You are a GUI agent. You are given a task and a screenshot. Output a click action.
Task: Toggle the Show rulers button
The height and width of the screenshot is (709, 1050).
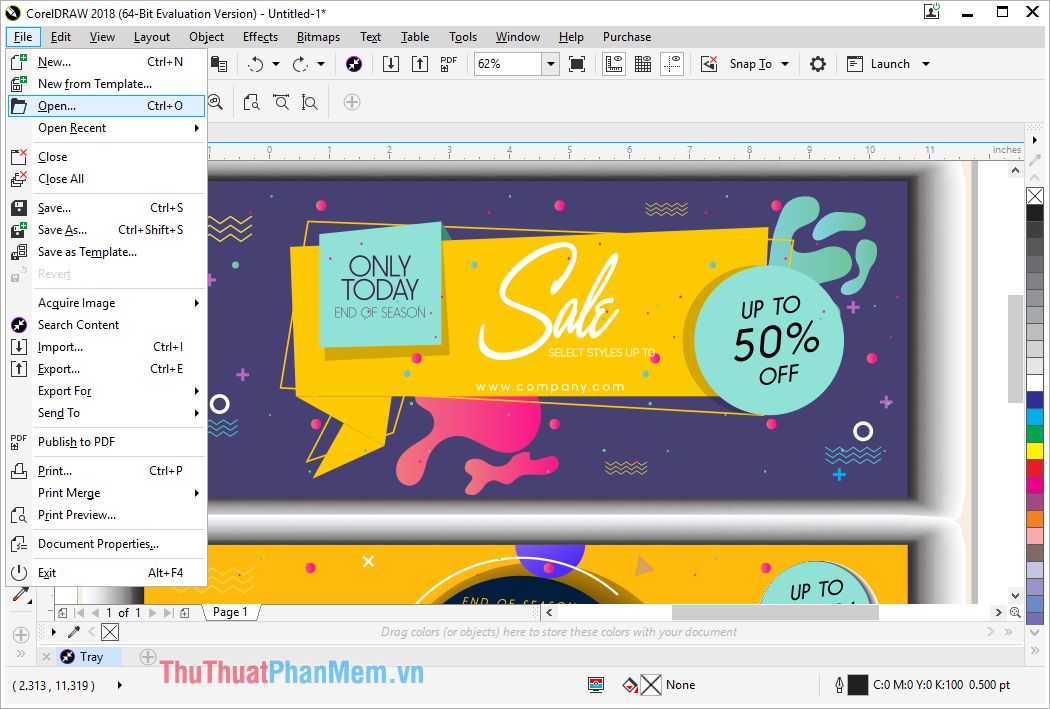pos(613,64)
